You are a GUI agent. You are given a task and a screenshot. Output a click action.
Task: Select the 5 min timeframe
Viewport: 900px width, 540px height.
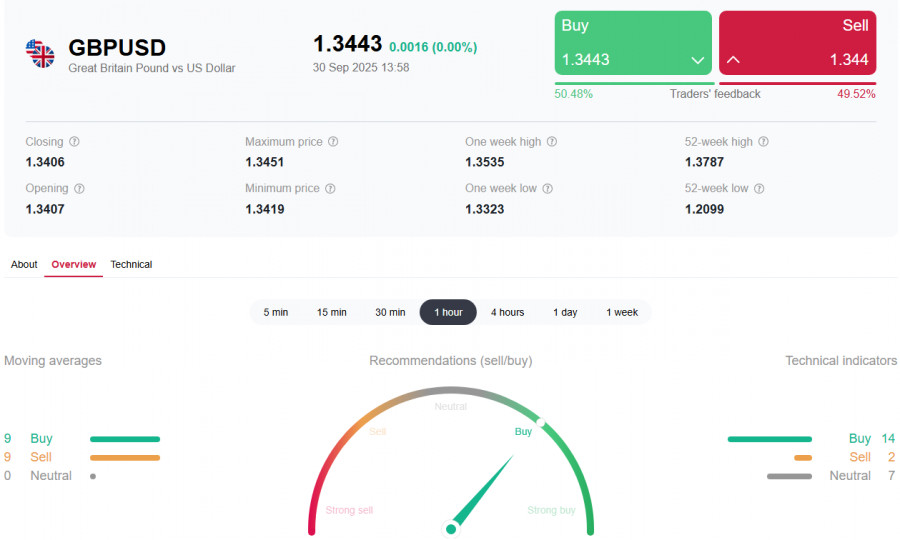276,312
